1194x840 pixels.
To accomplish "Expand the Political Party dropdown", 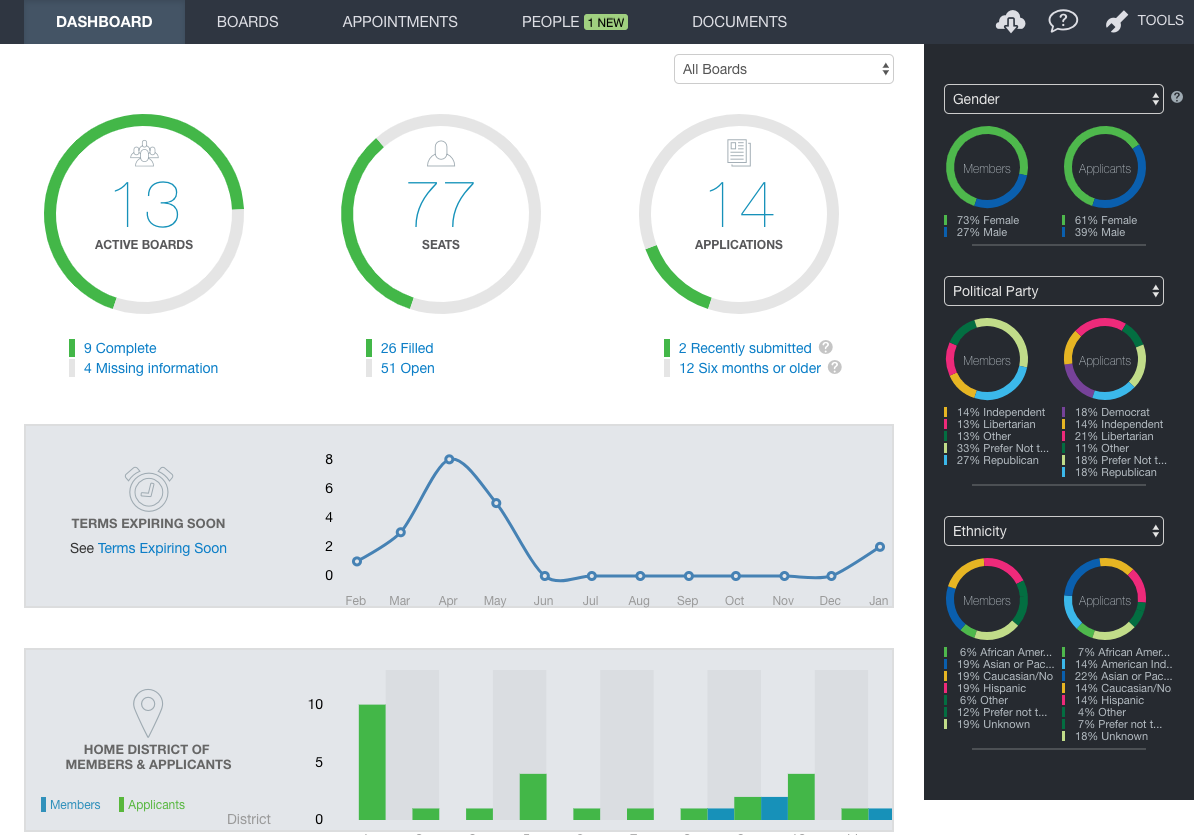I will (1053, 291).
